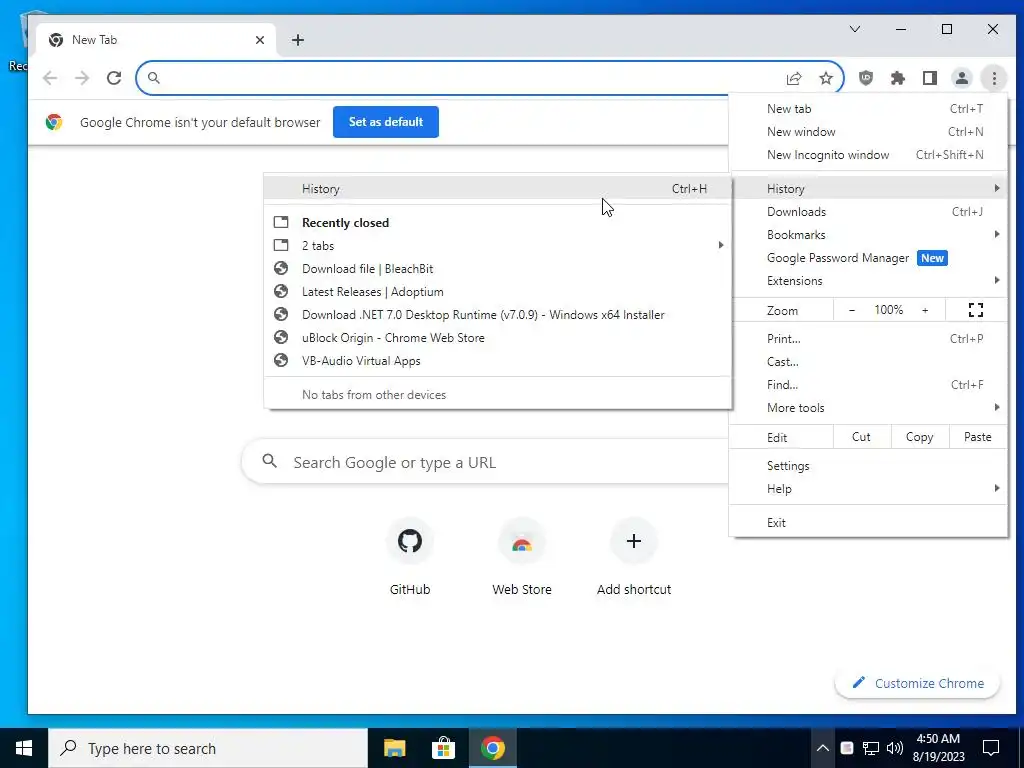Reopen Latest Releases | Adoptium page

tap(498, 292)
